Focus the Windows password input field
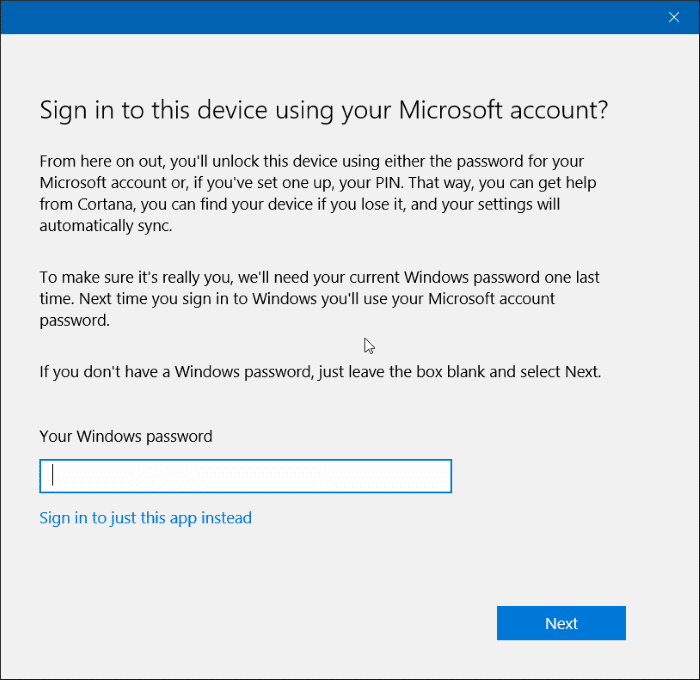The image size is (700, 680). point(246,476)
